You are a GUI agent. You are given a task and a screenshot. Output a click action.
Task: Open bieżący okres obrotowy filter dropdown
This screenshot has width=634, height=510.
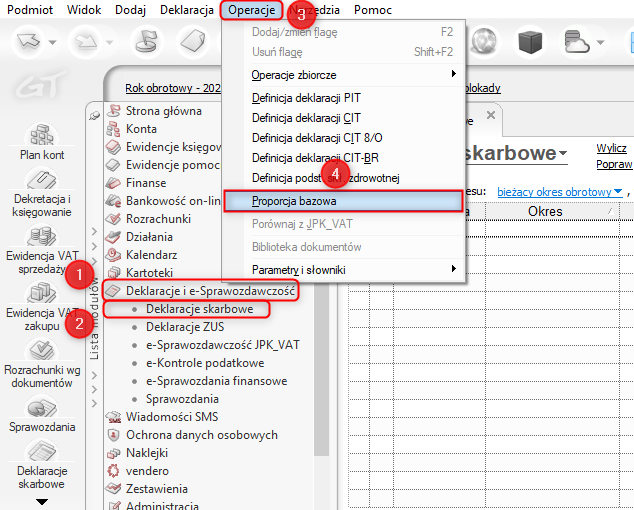tap(559, 192)
